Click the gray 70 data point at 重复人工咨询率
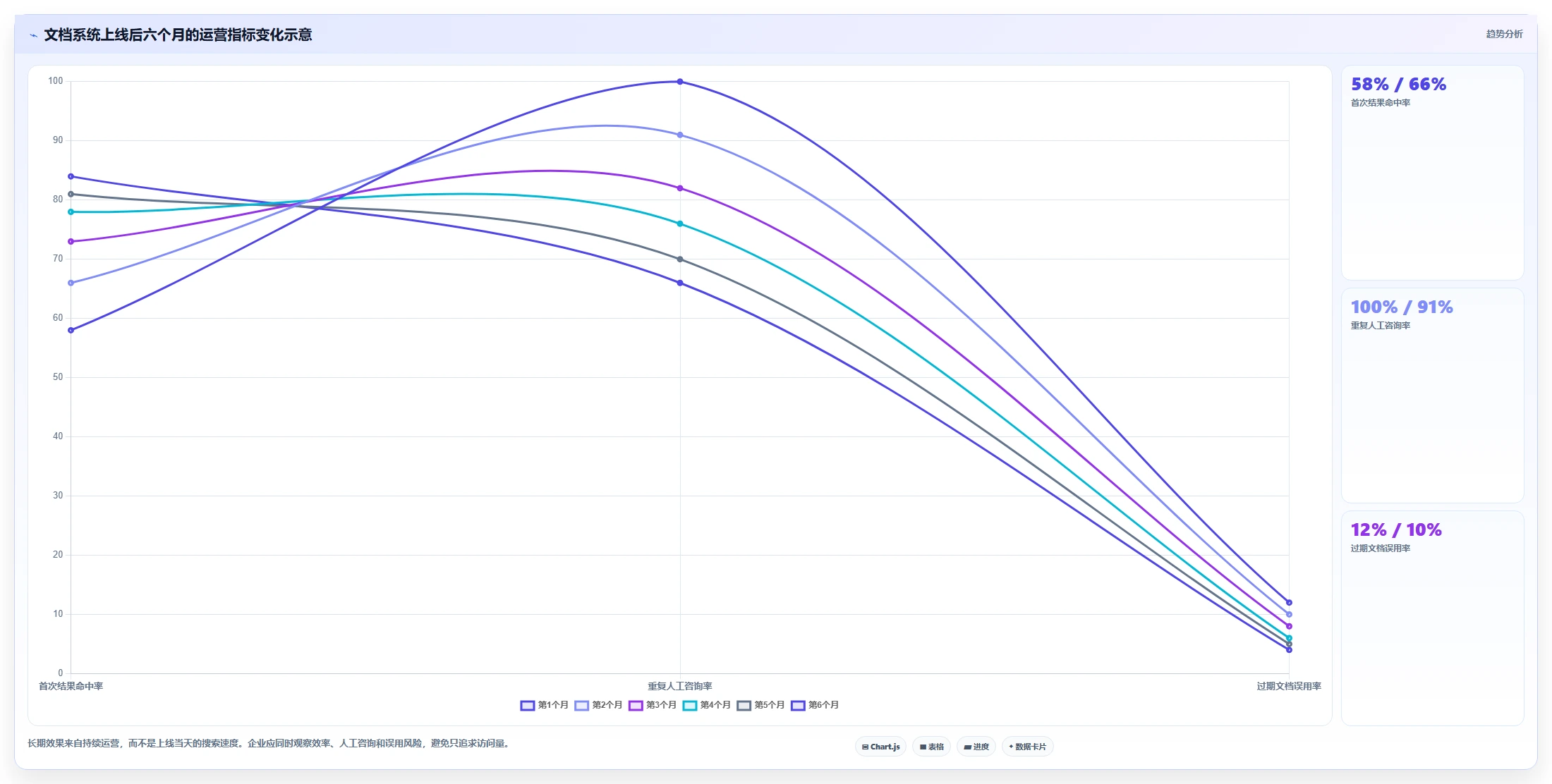Screen dimensions: 1552x784 (x=680, y=259)
